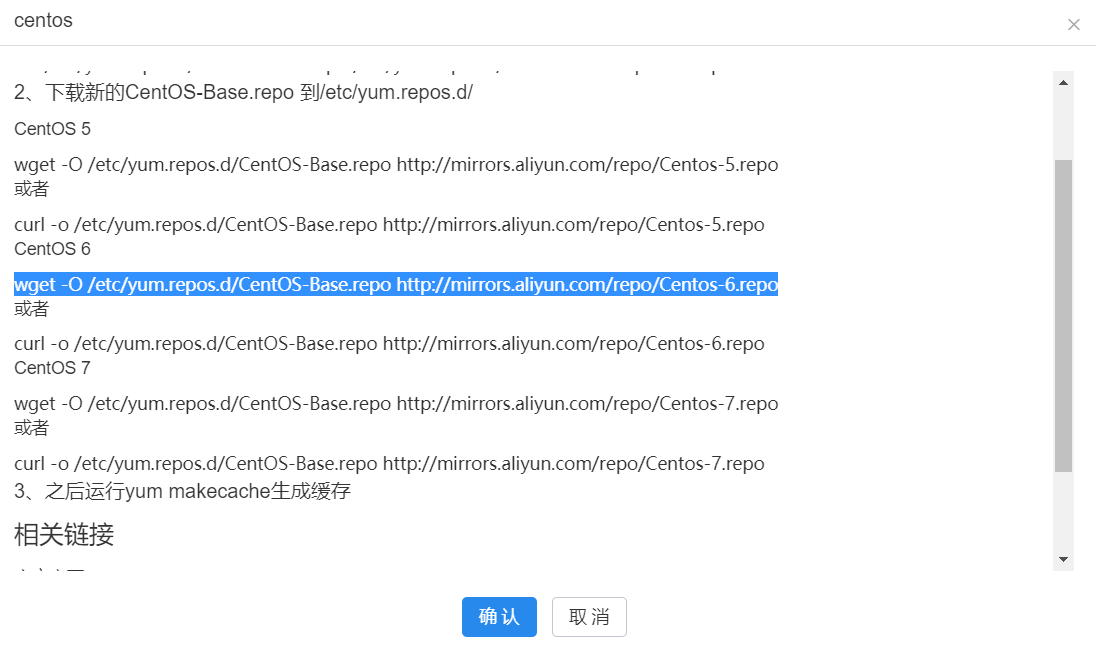Click the curl Centos-7.repo command line
Image resolution: width=1096 pixels, height=645 pixels.
click(389, 464)
